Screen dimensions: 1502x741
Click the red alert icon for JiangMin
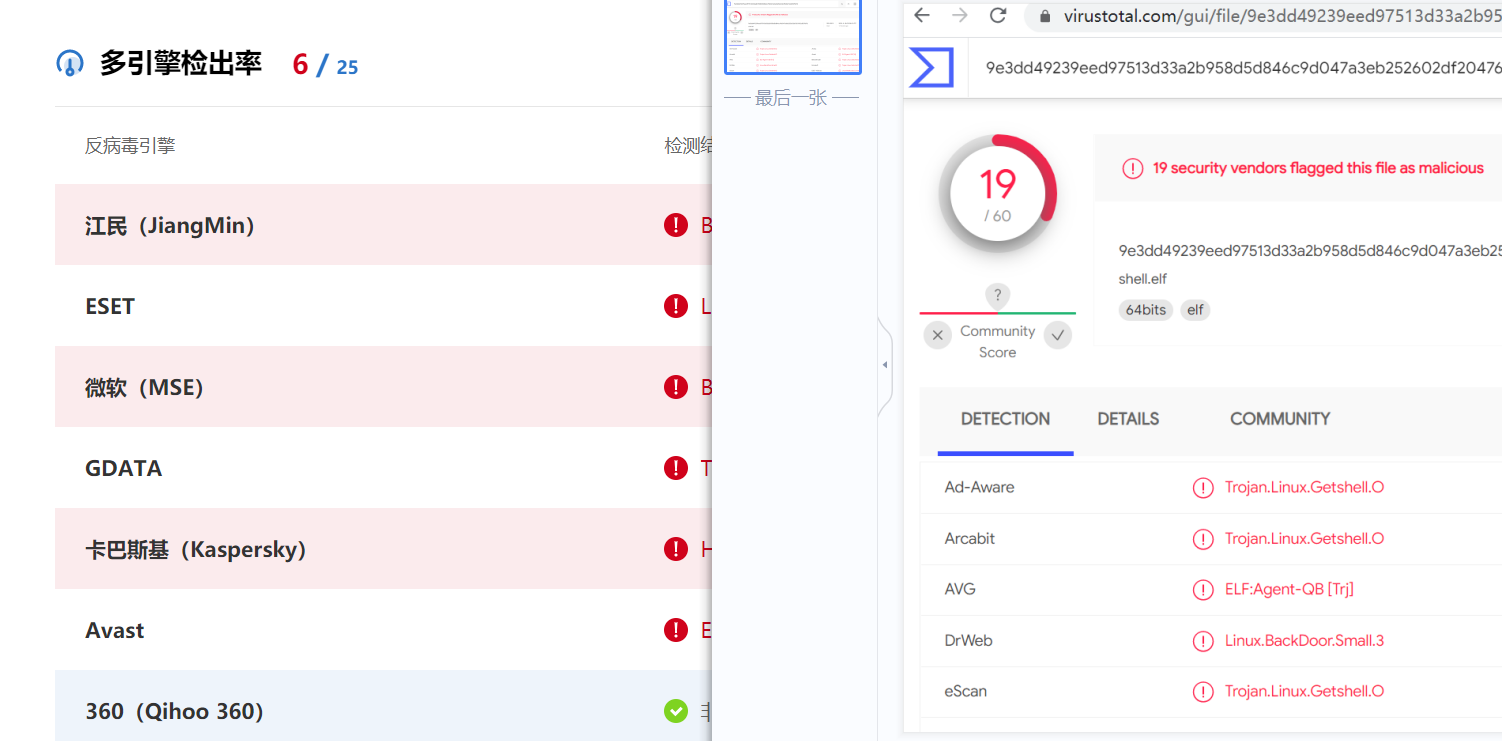tap(676, 225)
